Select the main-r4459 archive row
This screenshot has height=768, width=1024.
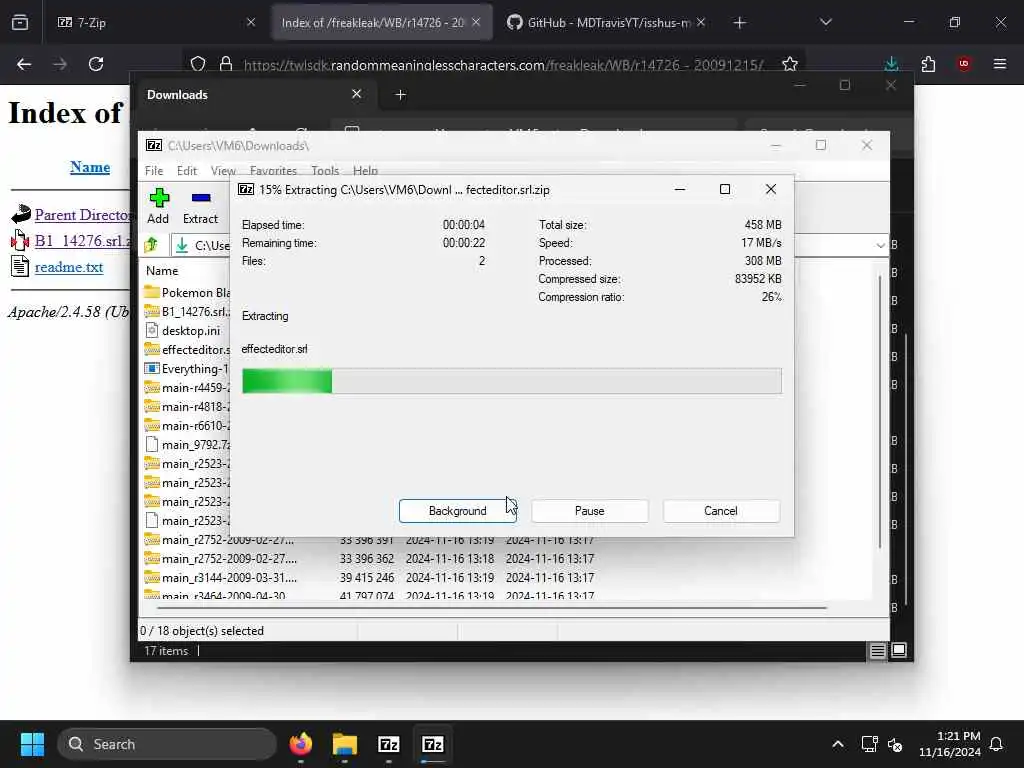click(x=187, y=387)
